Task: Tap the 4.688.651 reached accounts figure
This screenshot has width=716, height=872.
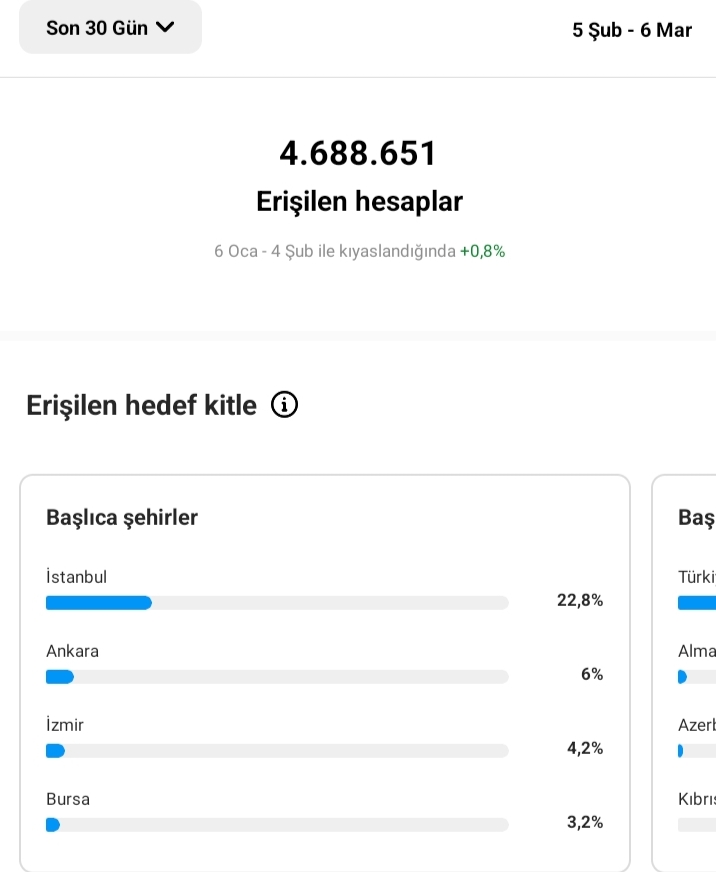Action: tap(358, 153)
